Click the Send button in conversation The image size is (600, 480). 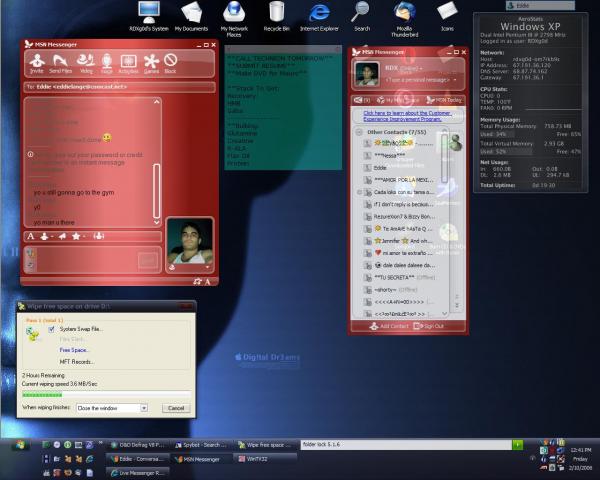pyautogui.click(x=148, y=261)
